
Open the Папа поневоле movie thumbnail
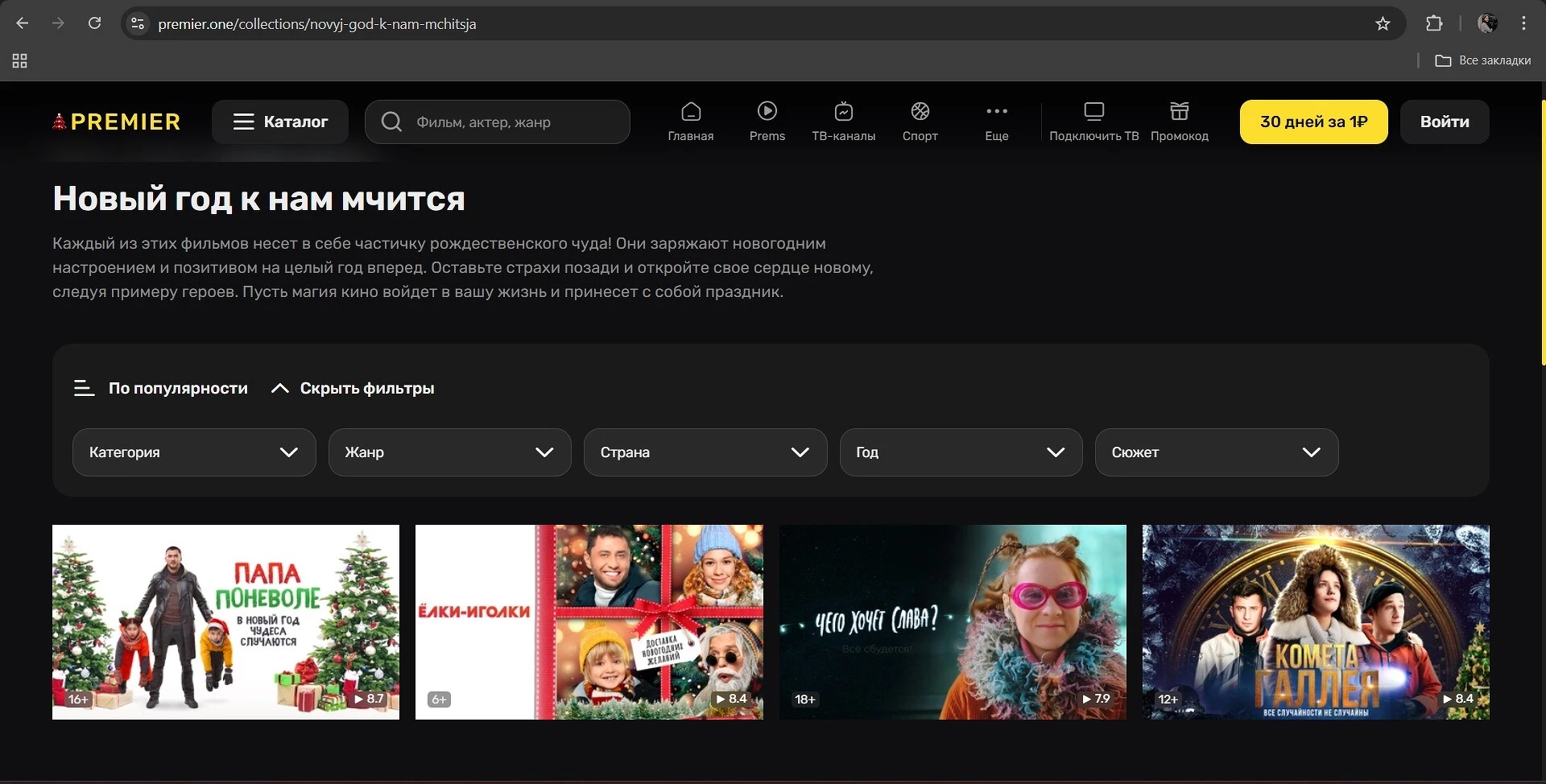pos(225,621)
